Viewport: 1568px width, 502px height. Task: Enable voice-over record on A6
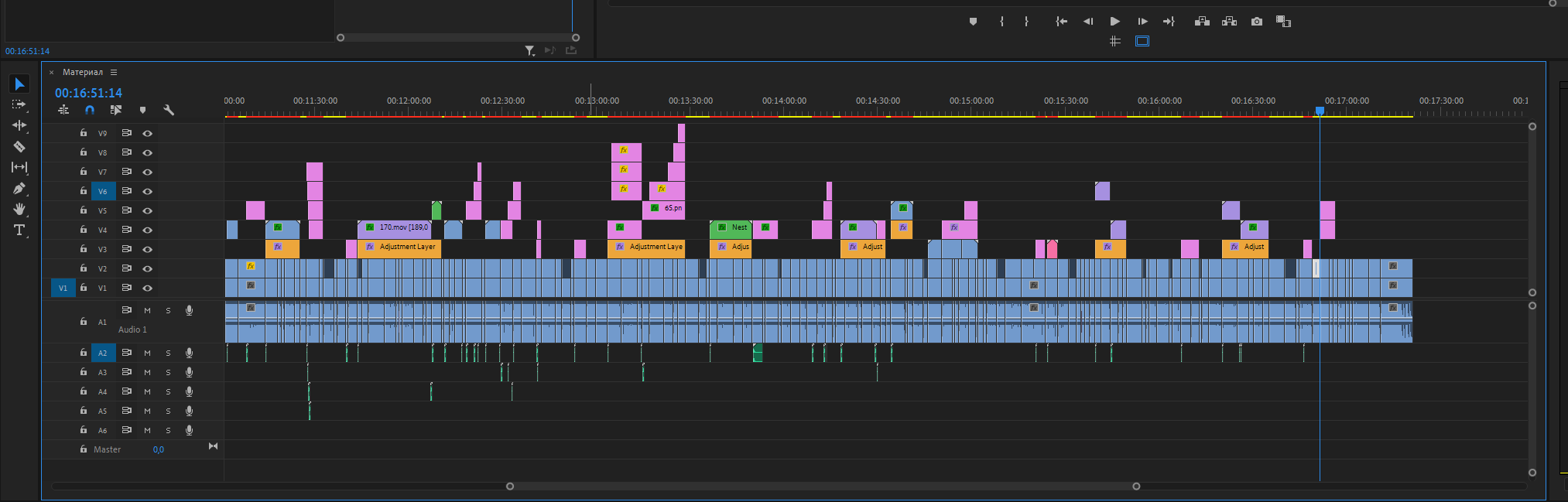pyautogui.click(x=189, y=430)
